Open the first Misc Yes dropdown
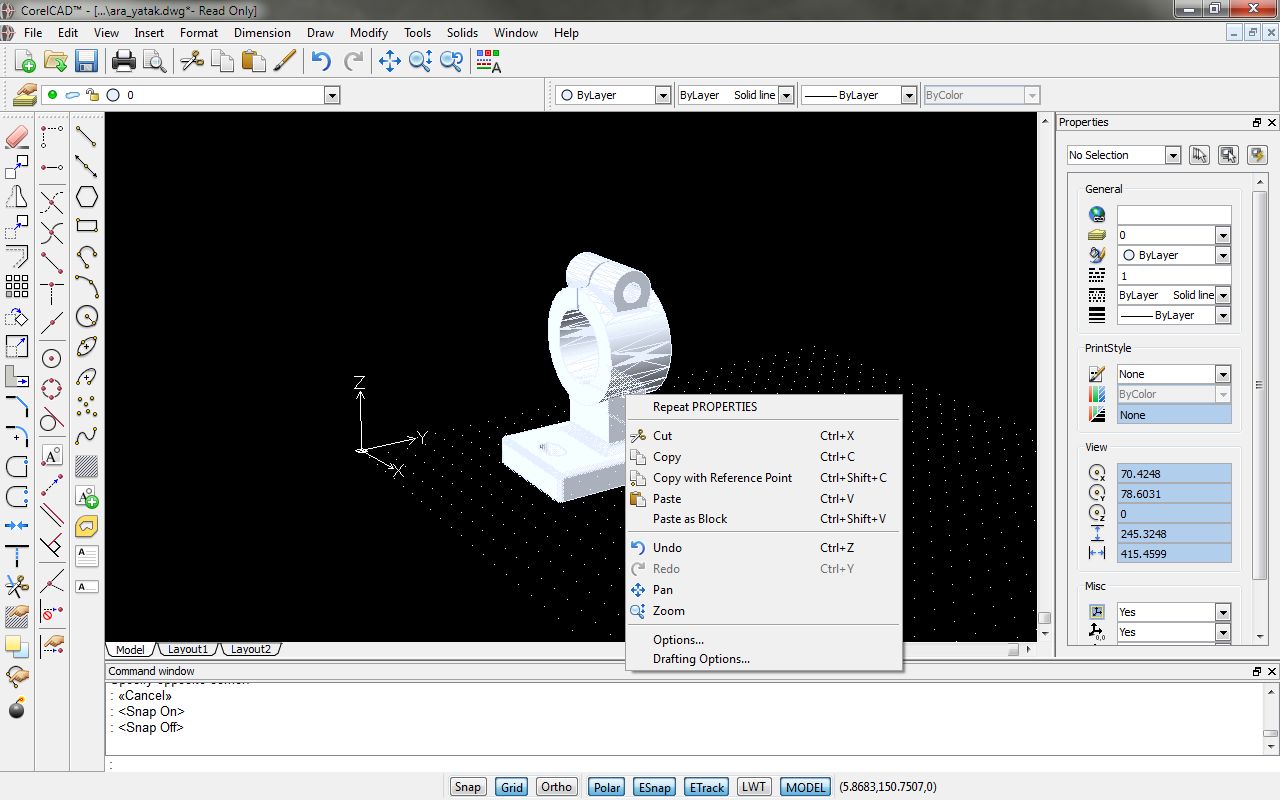Screen dimensions: 1280x800 click(1222, 612)
